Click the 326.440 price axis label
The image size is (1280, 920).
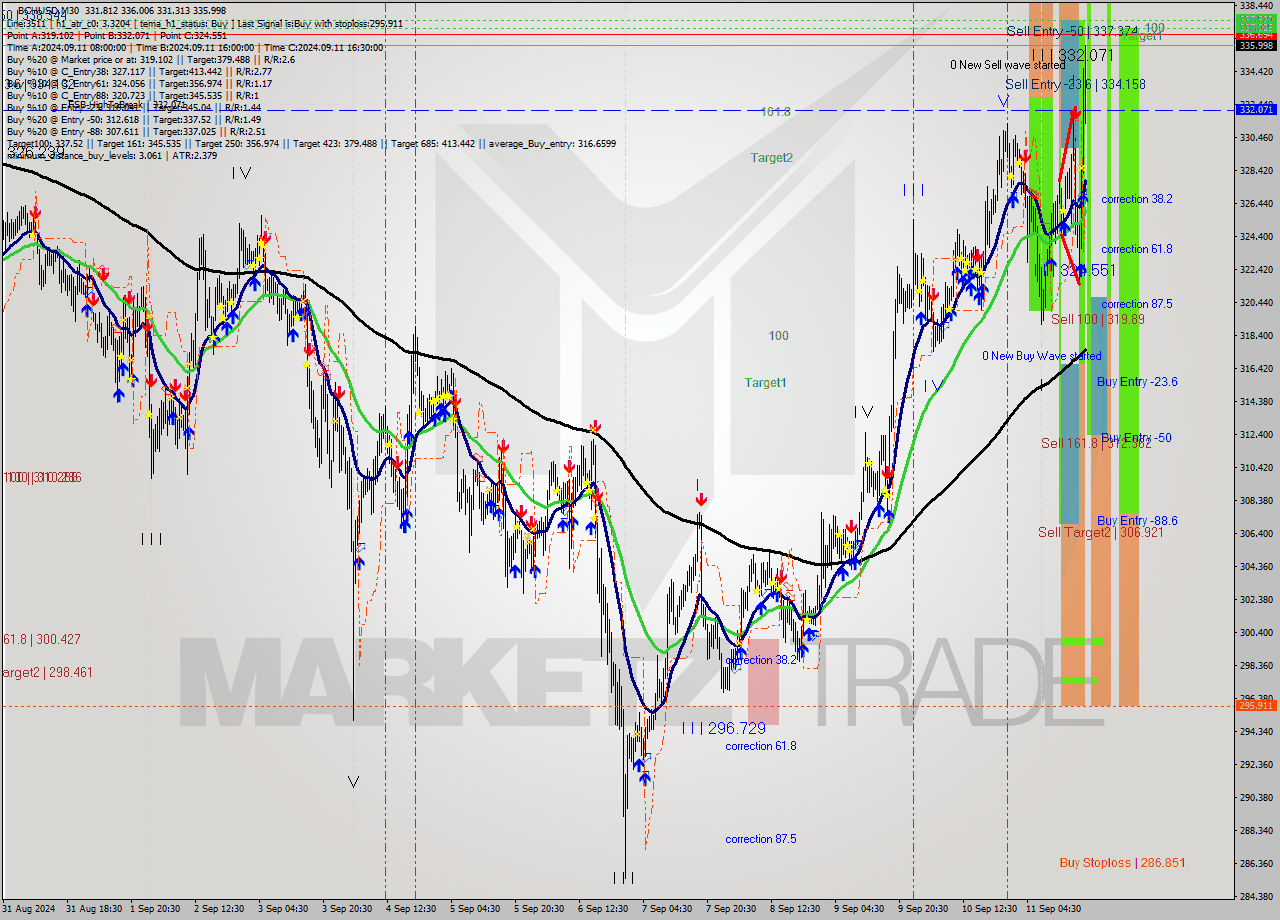click(1256, 203)
